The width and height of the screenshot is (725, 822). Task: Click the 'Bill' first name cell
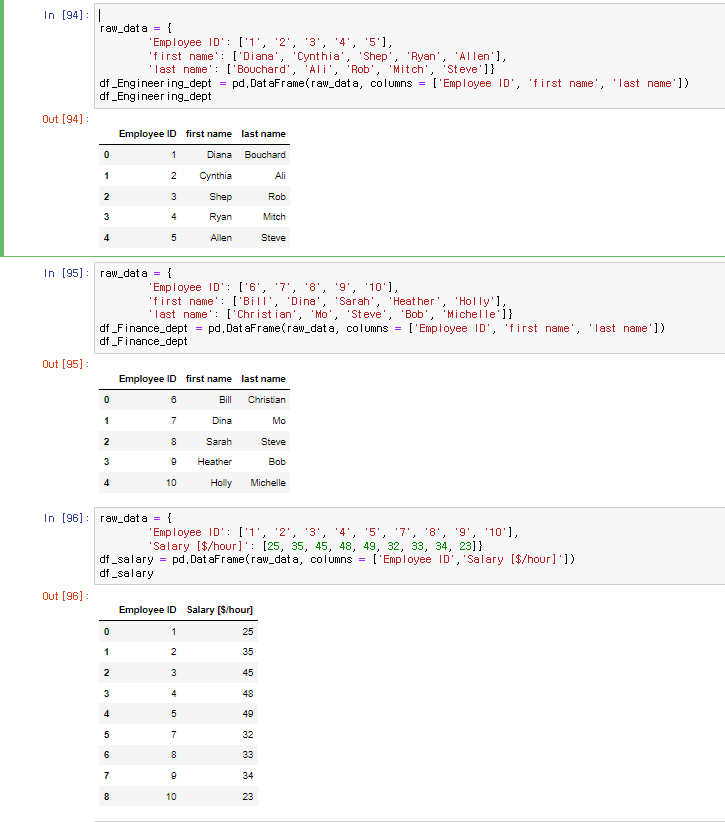pyautogui.click(x=225, y=399)
